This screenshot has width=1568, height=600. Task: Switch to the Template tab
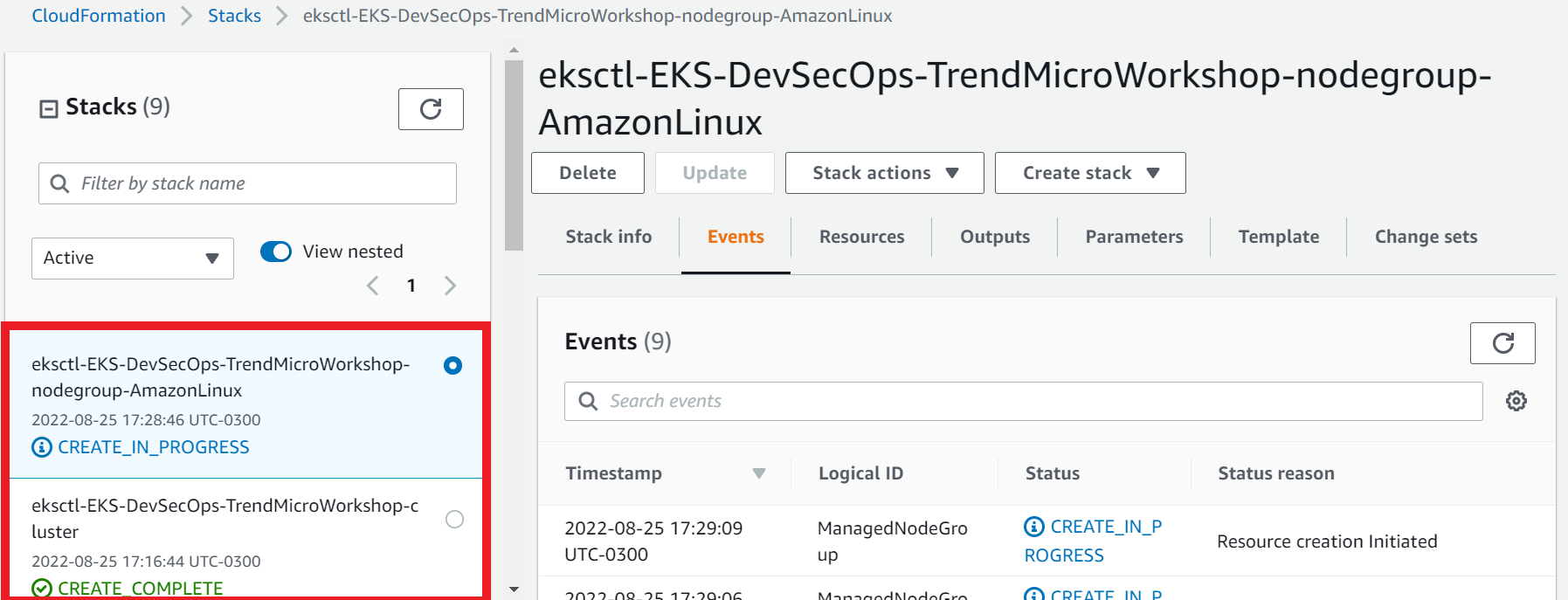[x=1279, y=237]
